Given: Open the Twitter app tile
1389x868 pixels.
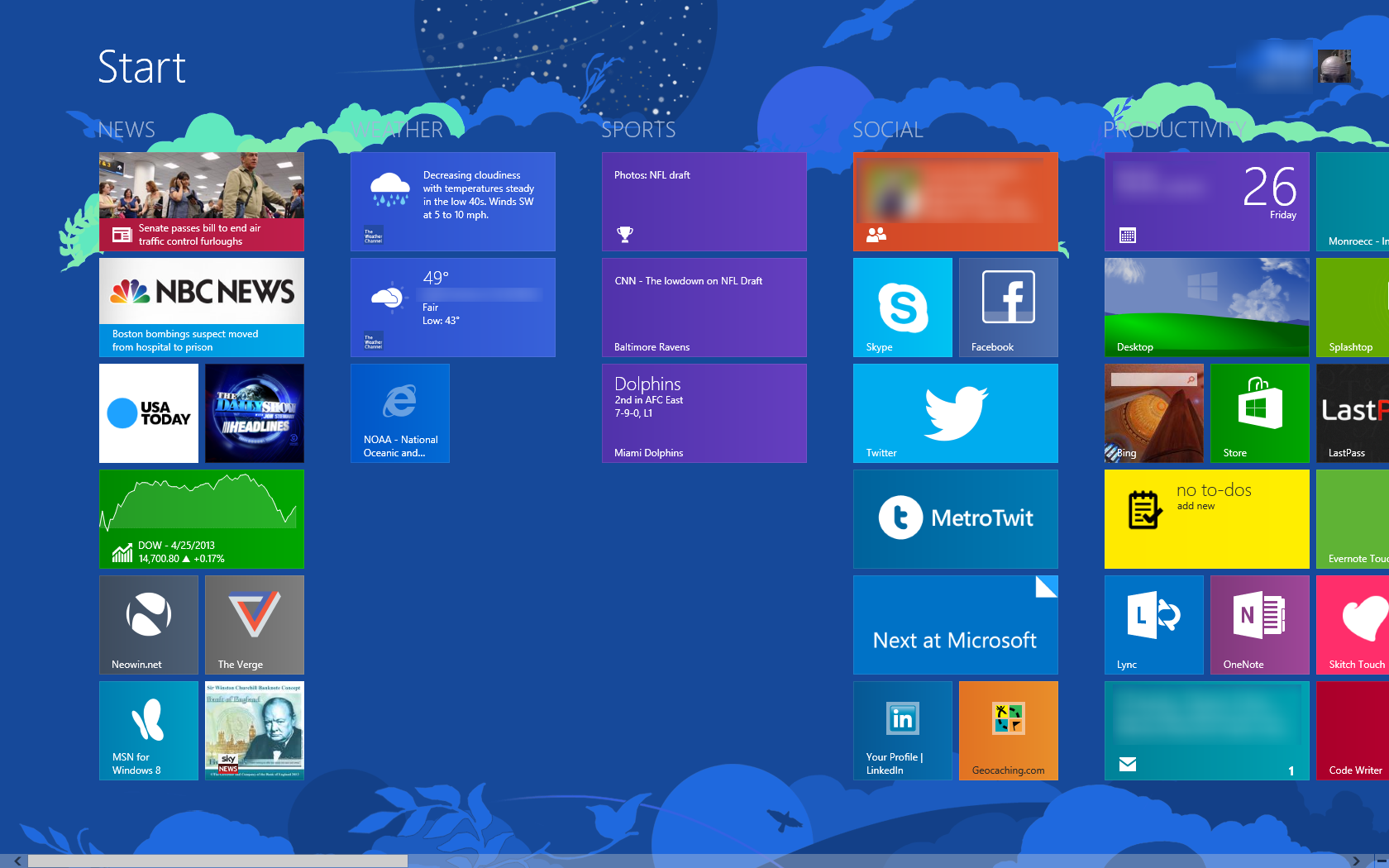Looking at the screenshot, I should click(955, 413).
